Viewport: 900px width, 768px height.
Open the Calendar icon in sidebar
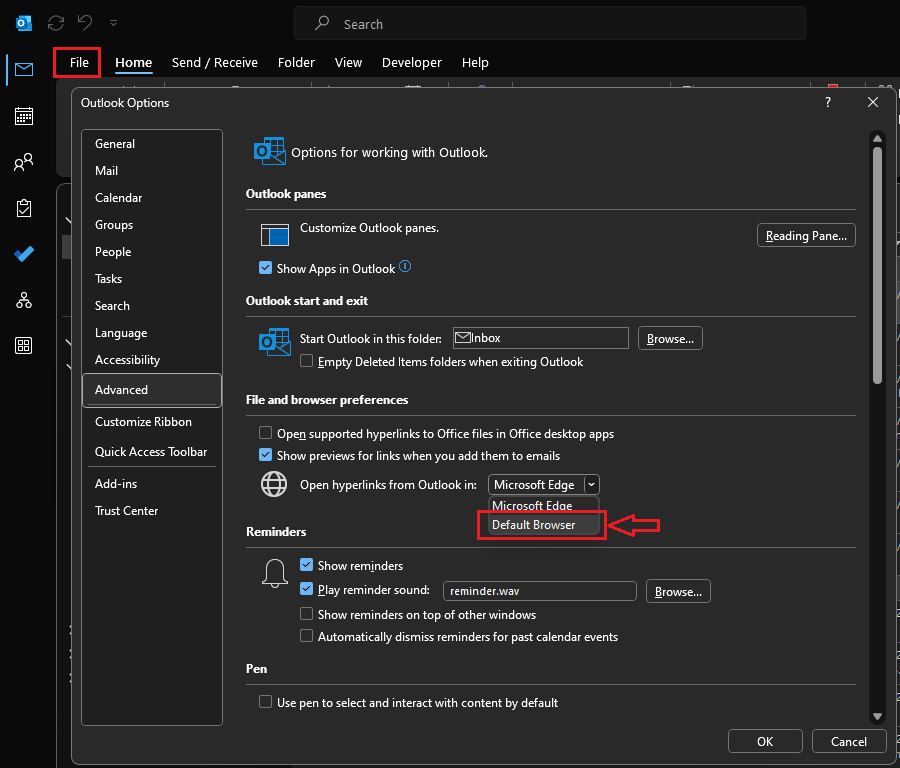click(24, 116)
